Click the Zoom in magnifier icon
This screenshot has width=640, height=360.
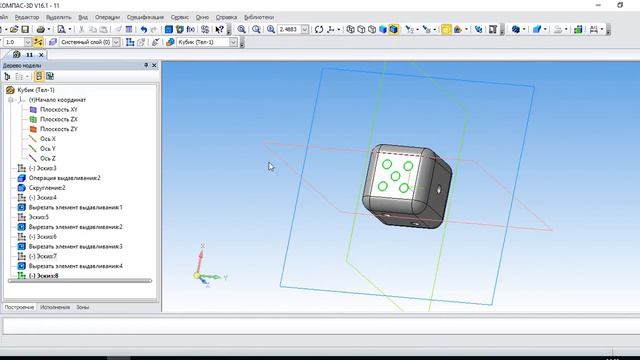(x=242, y=29)
